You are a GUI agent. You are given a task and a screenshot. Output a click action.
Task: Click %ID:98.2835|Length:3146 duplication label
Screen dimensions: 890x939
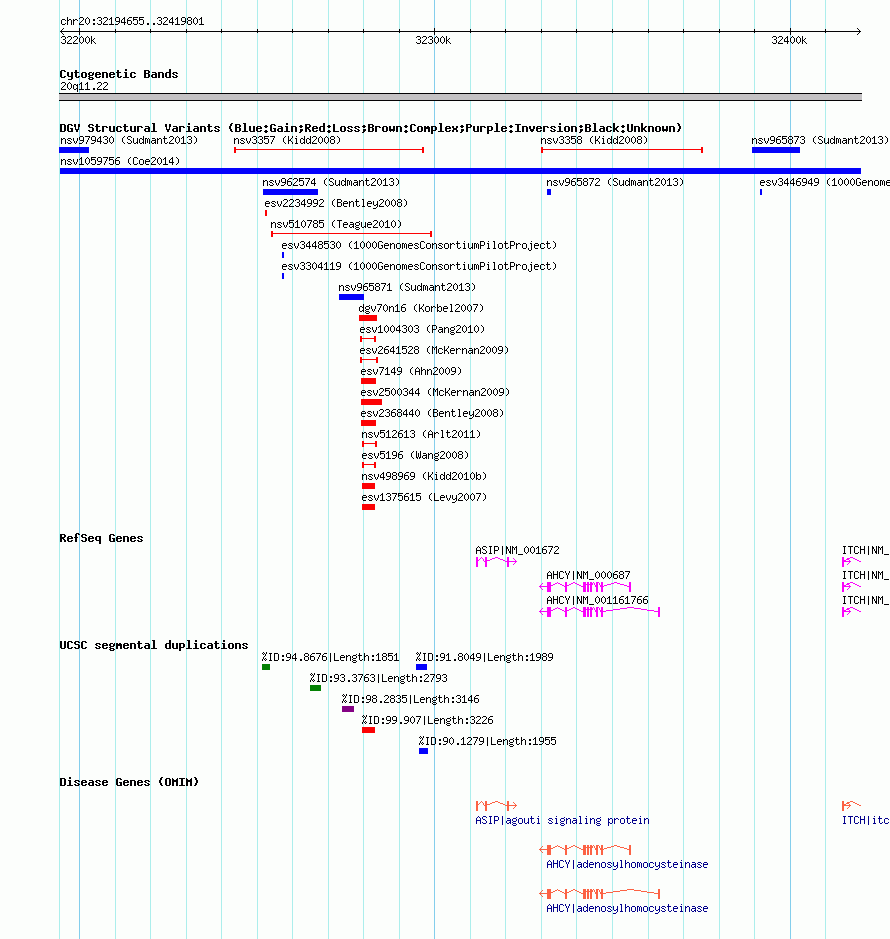click(x=410, y=699)
